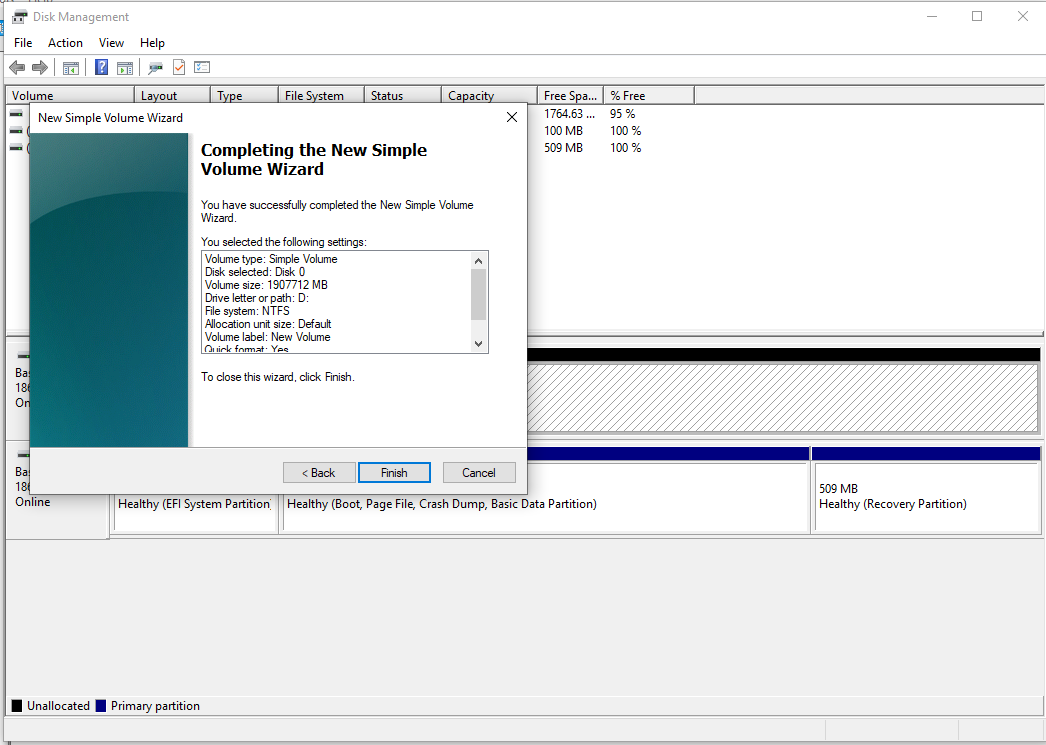Click the device scan toolbar icon
Viewport: 1046px width, 745px height.
(x=155, y=67)
